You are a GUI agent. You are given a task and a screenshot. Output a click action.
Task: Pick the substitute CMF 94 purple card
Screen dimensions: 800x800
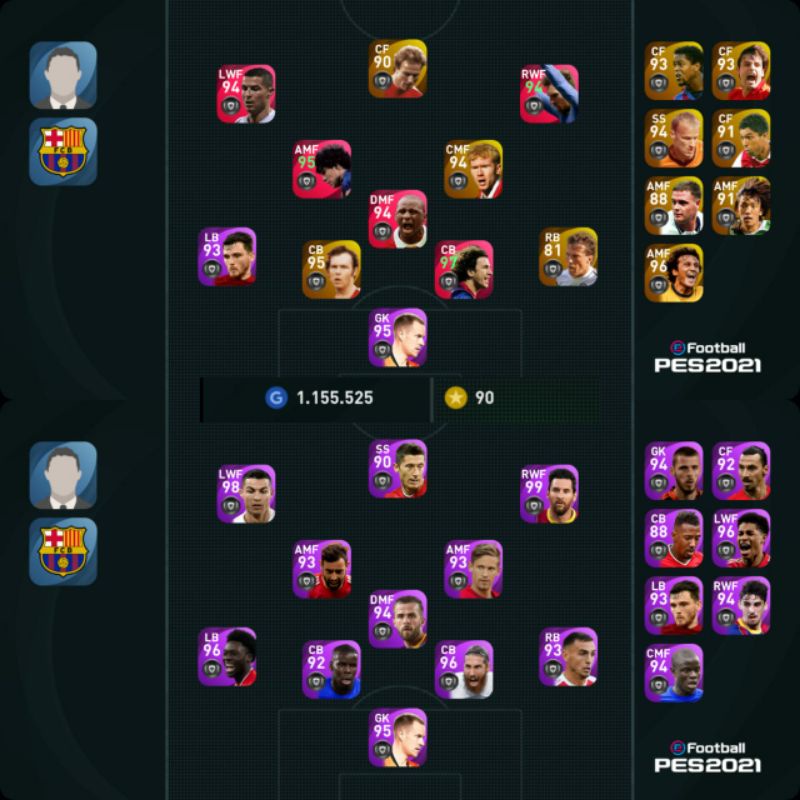click(x=673, y=673)
